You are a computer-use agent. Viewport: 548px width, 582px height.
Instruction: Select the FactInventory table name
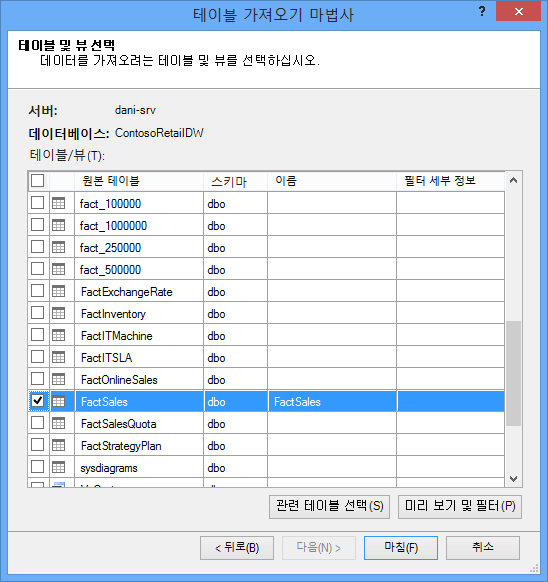(x=113, y=314)
